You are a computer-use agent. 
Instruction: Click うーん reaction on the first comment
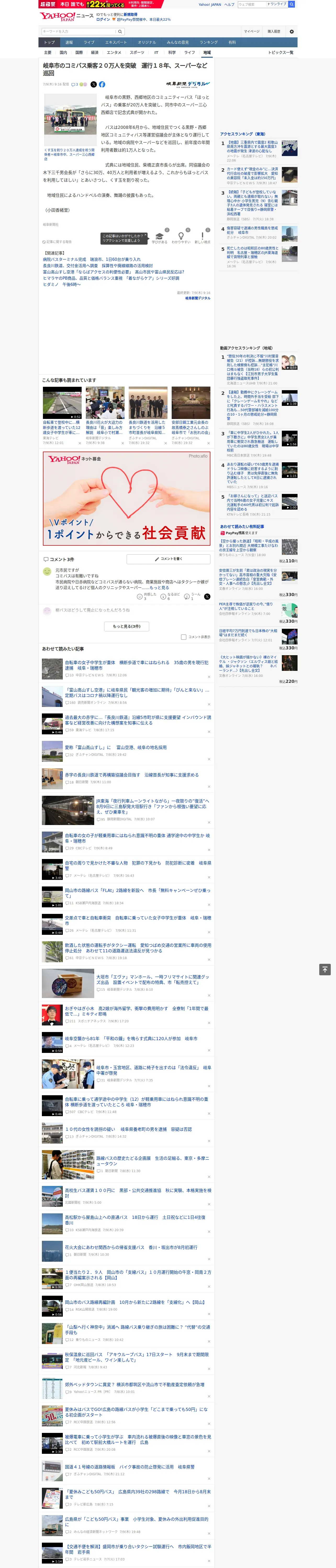pos(187,597)
